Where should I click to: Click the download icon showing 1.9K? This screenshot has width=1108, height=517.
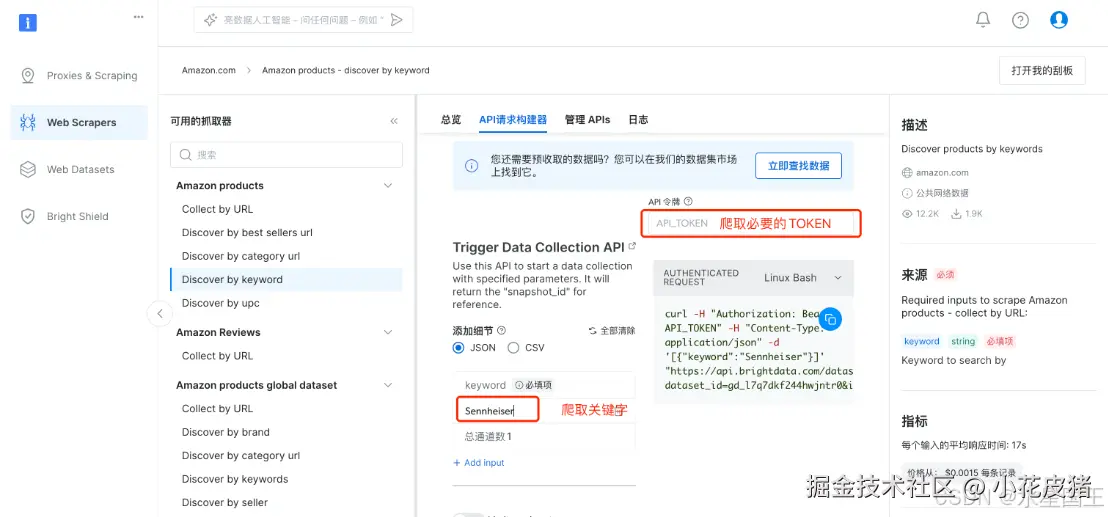point(956,213)
